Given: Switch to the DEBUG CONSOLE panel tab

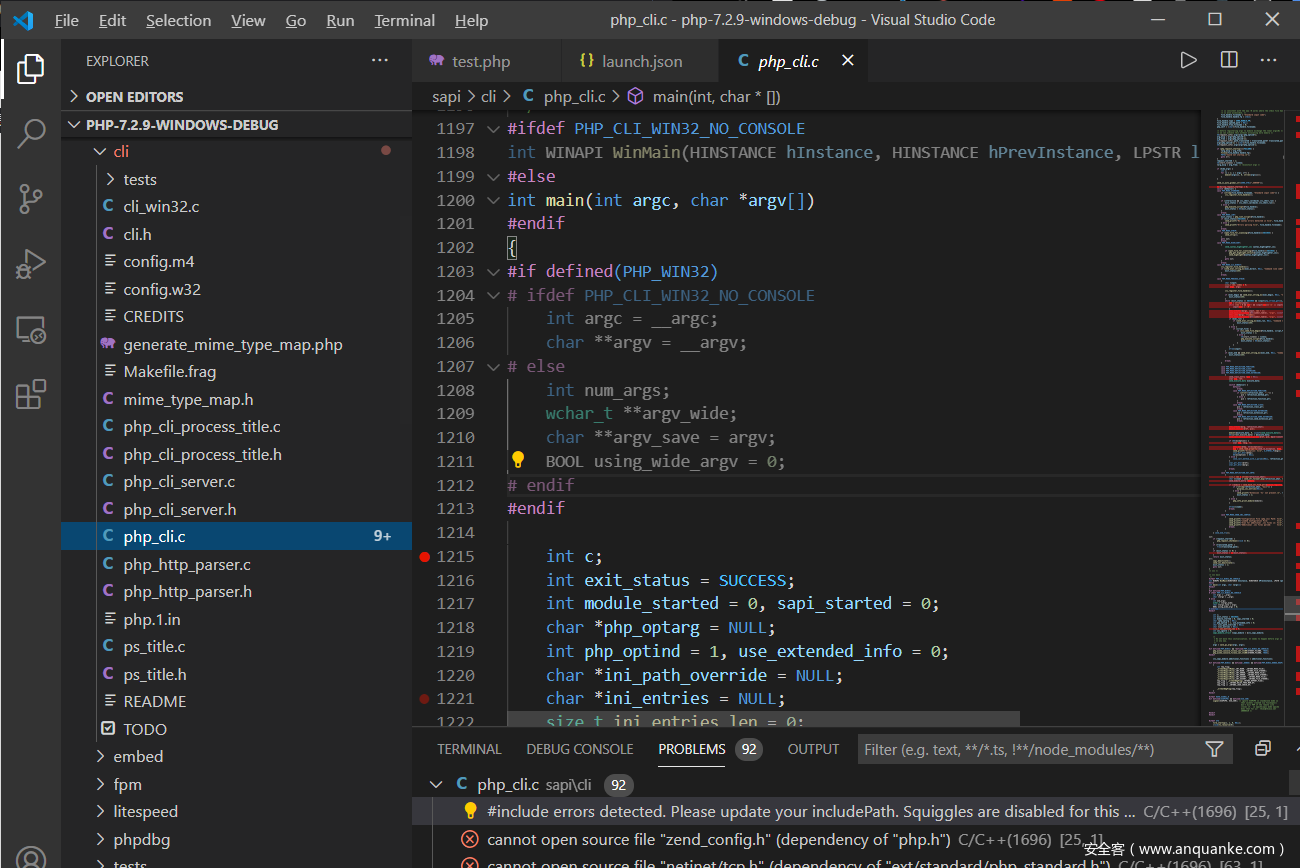Looking at the screenshot, I should [x=579, y=749].
